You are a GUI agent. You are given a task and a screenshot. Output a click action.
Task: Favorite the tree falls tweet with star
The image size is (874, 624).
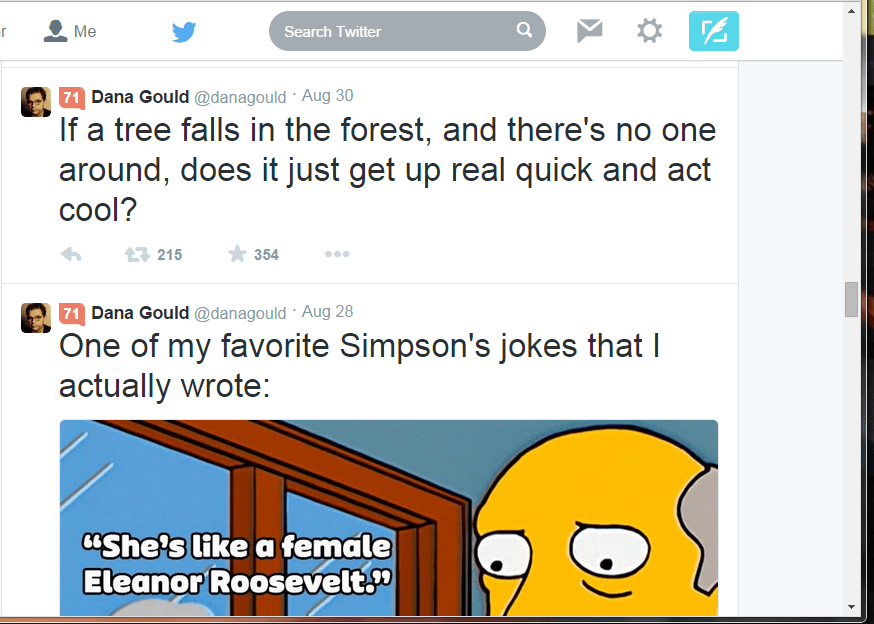click(x=237, y=254)
